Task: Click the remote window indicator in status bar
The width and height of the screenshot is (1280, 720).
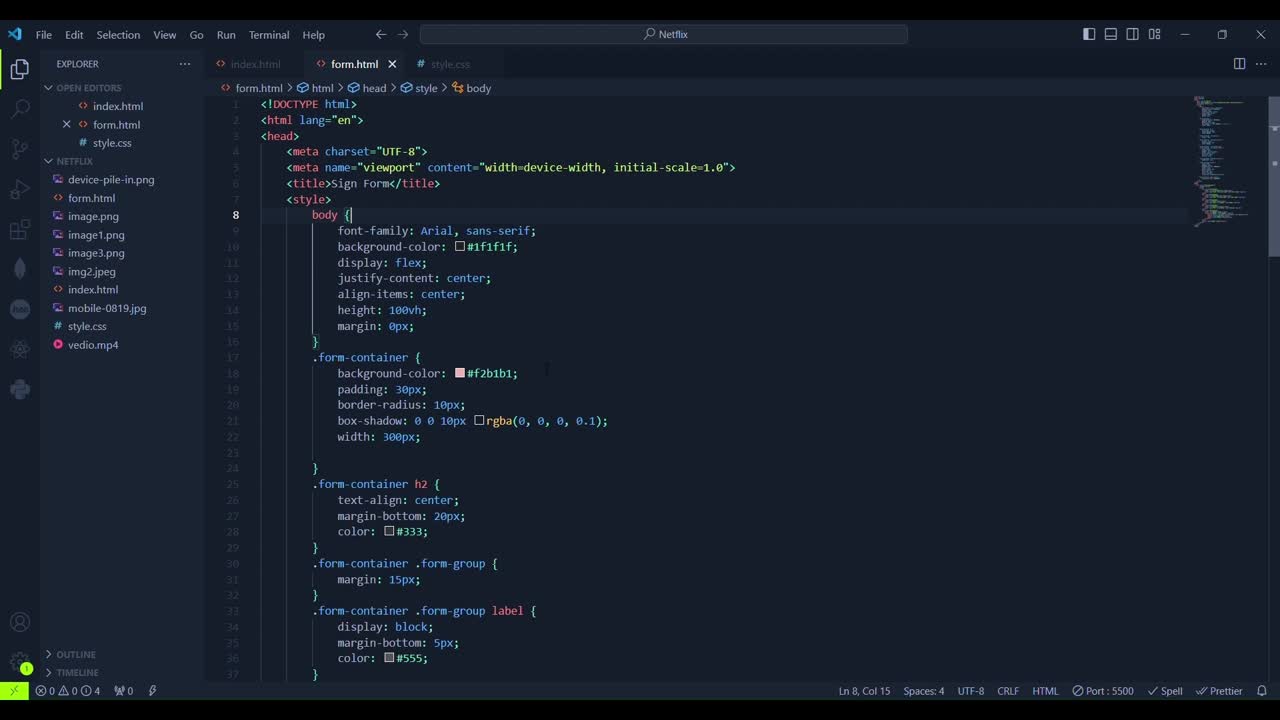Action: (14, 691)
